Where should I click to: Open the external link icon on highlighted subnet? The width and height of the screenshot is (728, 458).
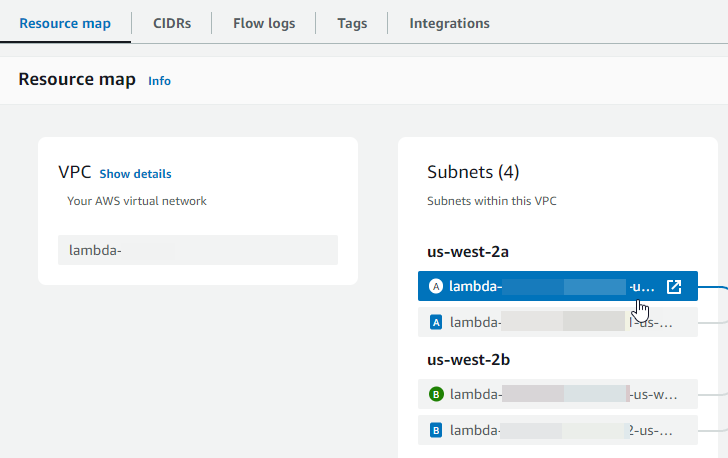pos(674,287)
